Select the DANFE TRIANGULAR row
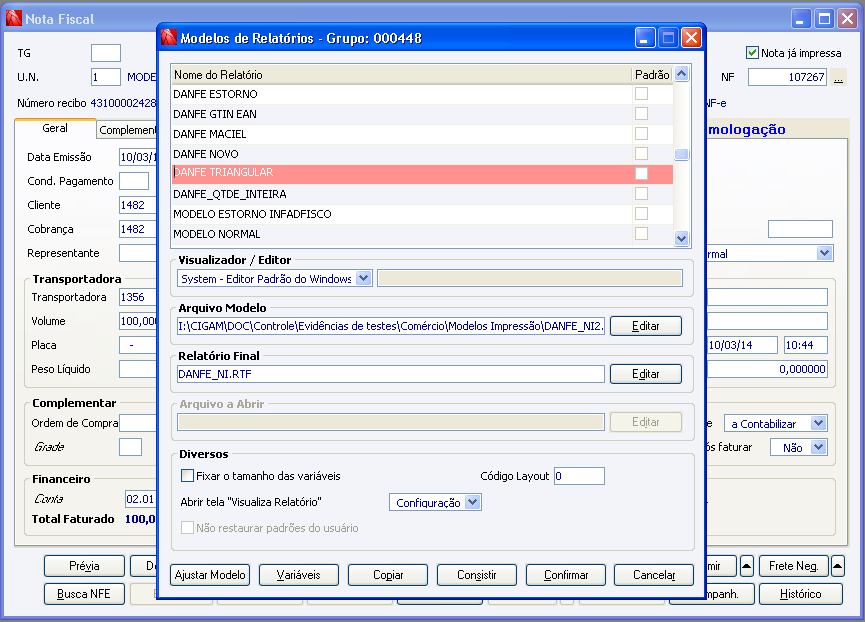865x622 pixels. (422, 174)
